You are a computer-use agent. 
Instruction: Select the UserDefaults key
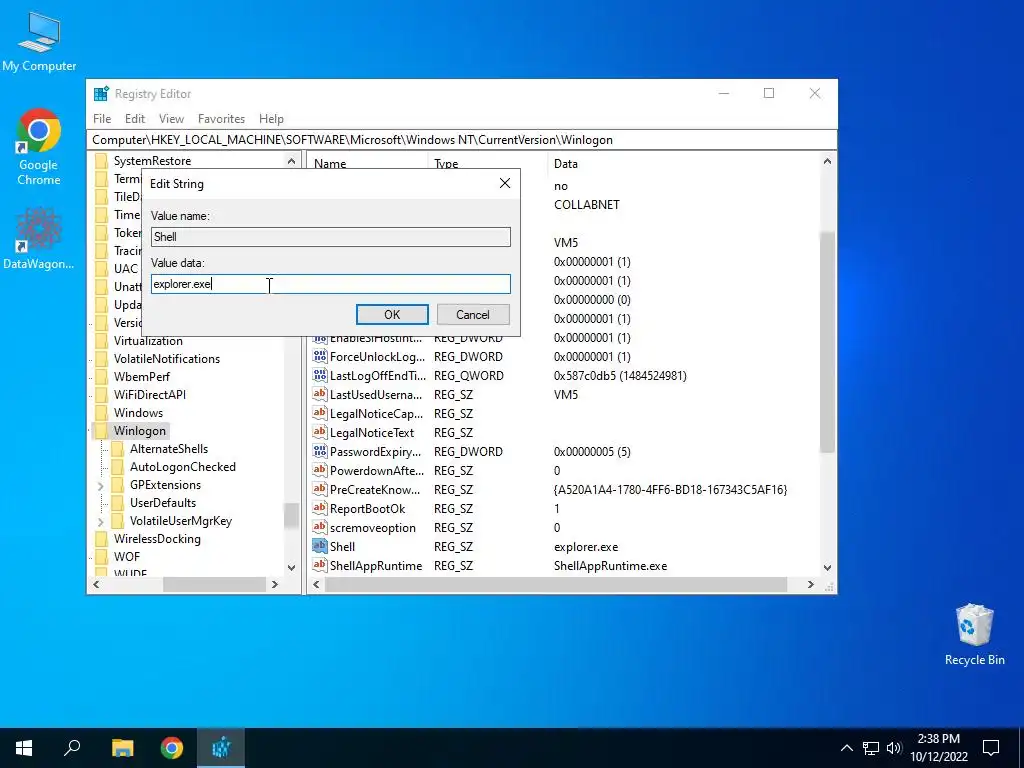pyautogui.click(x=163, y=503)
